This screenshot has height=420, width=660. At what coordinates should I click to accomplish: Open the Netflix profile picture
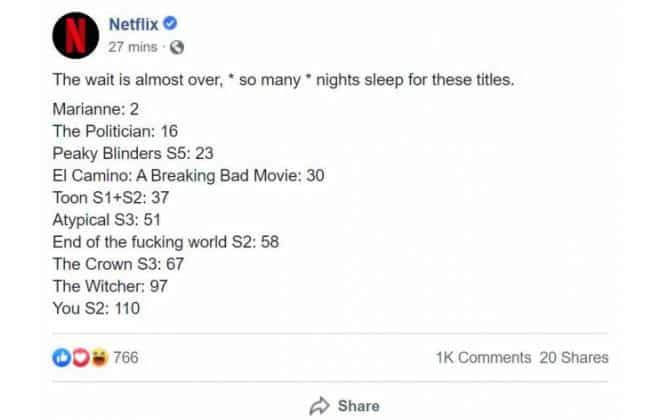[76, 35]
